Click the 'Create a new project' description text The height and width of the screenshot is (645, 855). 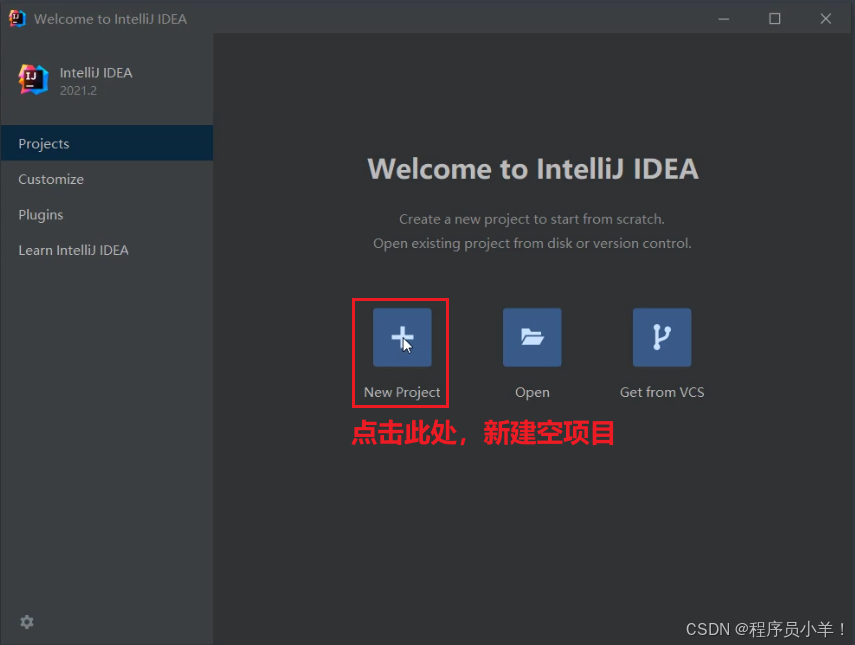[x=532, y=219]
